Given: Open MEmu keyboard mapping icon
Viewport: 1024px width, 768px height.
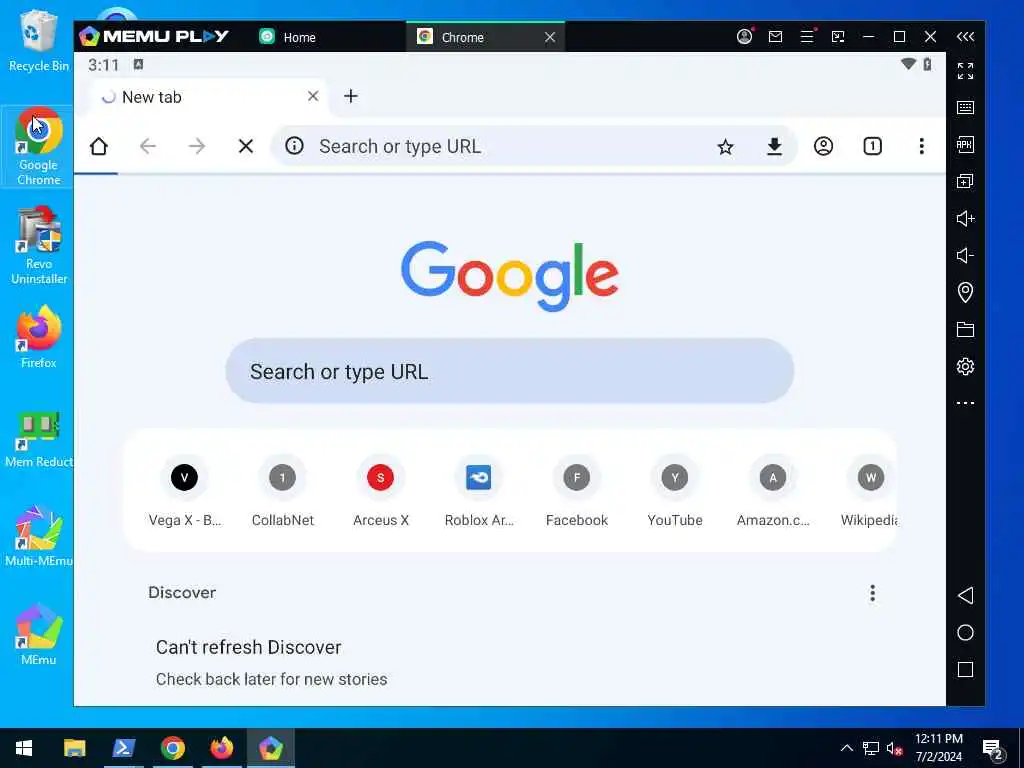Looking at the screenshot, I should [x=965, y=108].
